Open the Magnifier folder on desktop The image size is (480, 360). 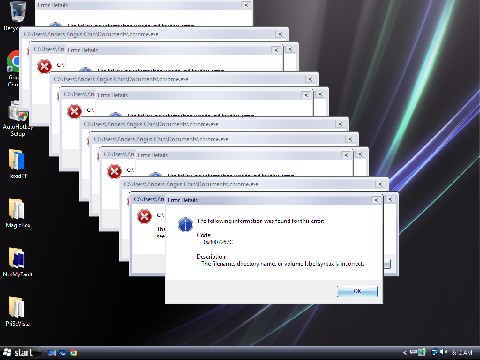(x=17, y=213)
